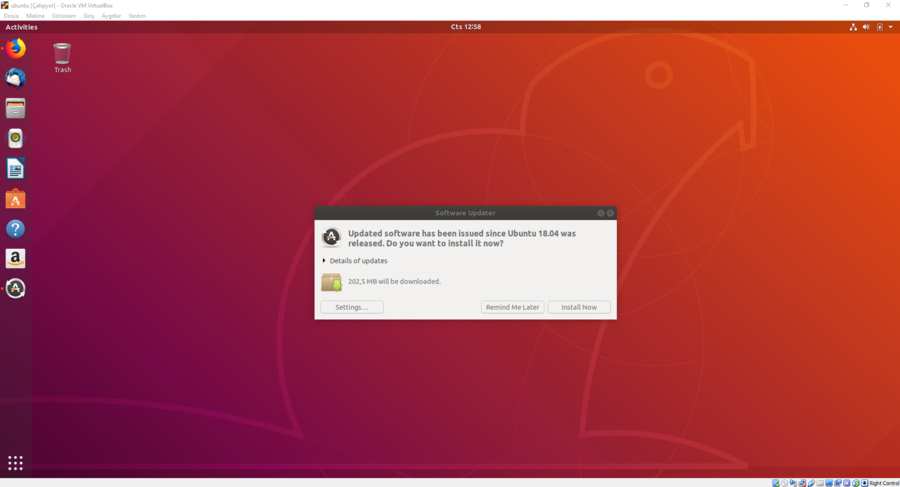Click Software Updater icon in the dock
Viewport: 900px width, 487px height.
[x=15, y=289]
